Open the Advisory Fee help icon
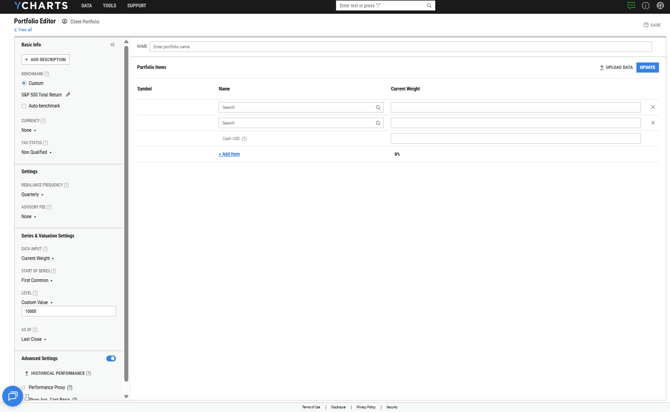This screenshot has width=670, height=412. coord(49,207)
